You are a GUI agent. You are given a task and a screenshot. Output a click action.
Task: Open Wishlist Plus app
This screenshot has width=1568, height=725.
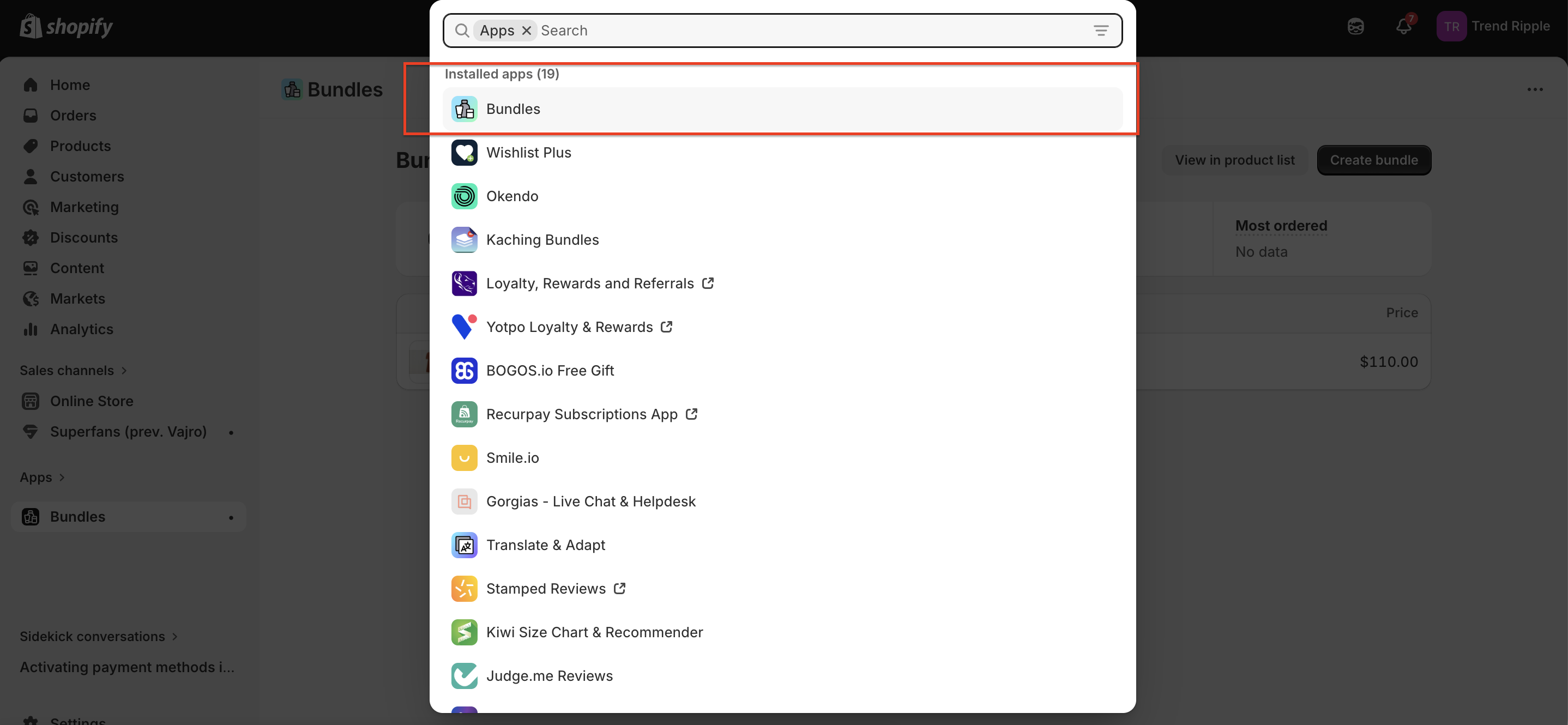[528, 153]
